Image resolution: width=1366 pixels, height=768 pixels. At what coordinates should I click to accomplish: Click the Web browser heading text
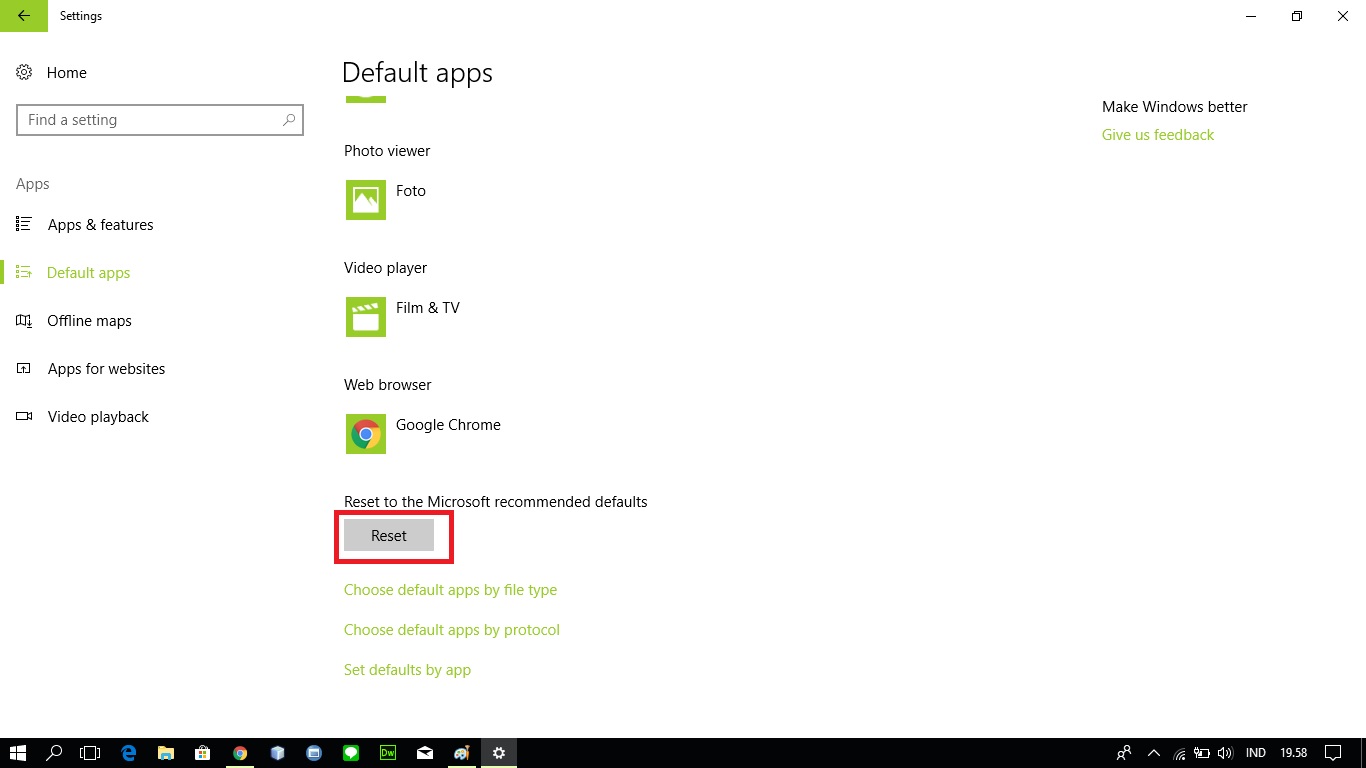click(388, 385)
